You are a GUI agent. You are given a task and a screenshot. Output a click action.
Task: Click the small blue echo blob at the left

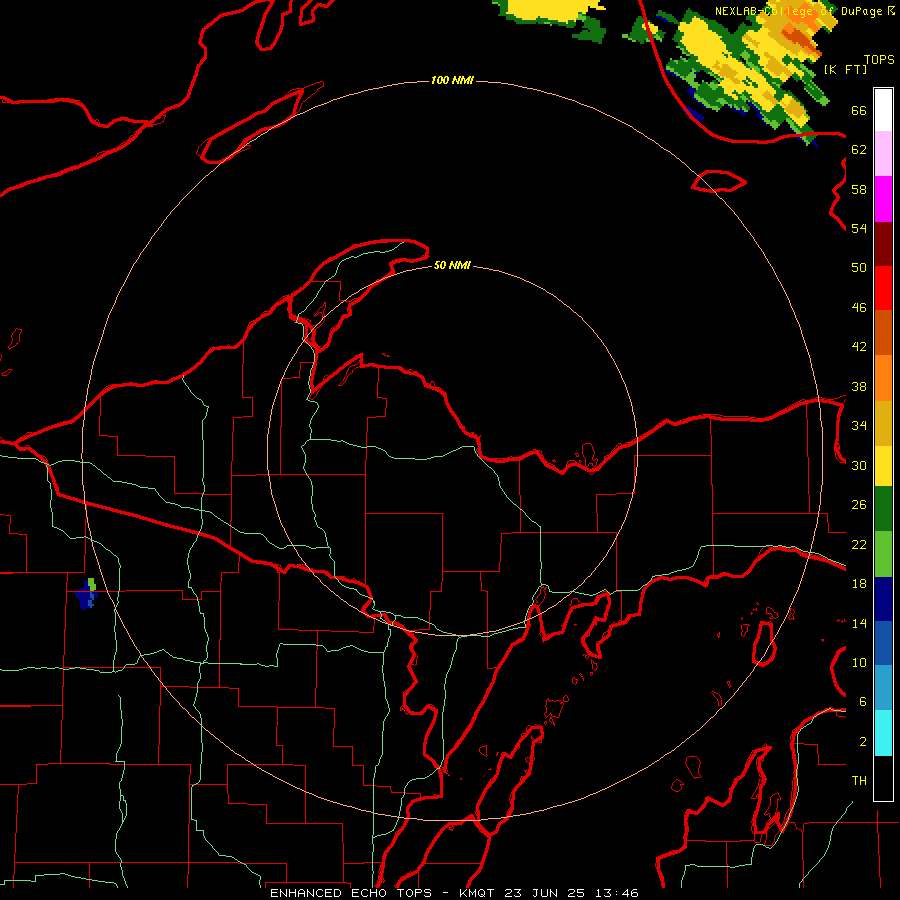[86, 595]
